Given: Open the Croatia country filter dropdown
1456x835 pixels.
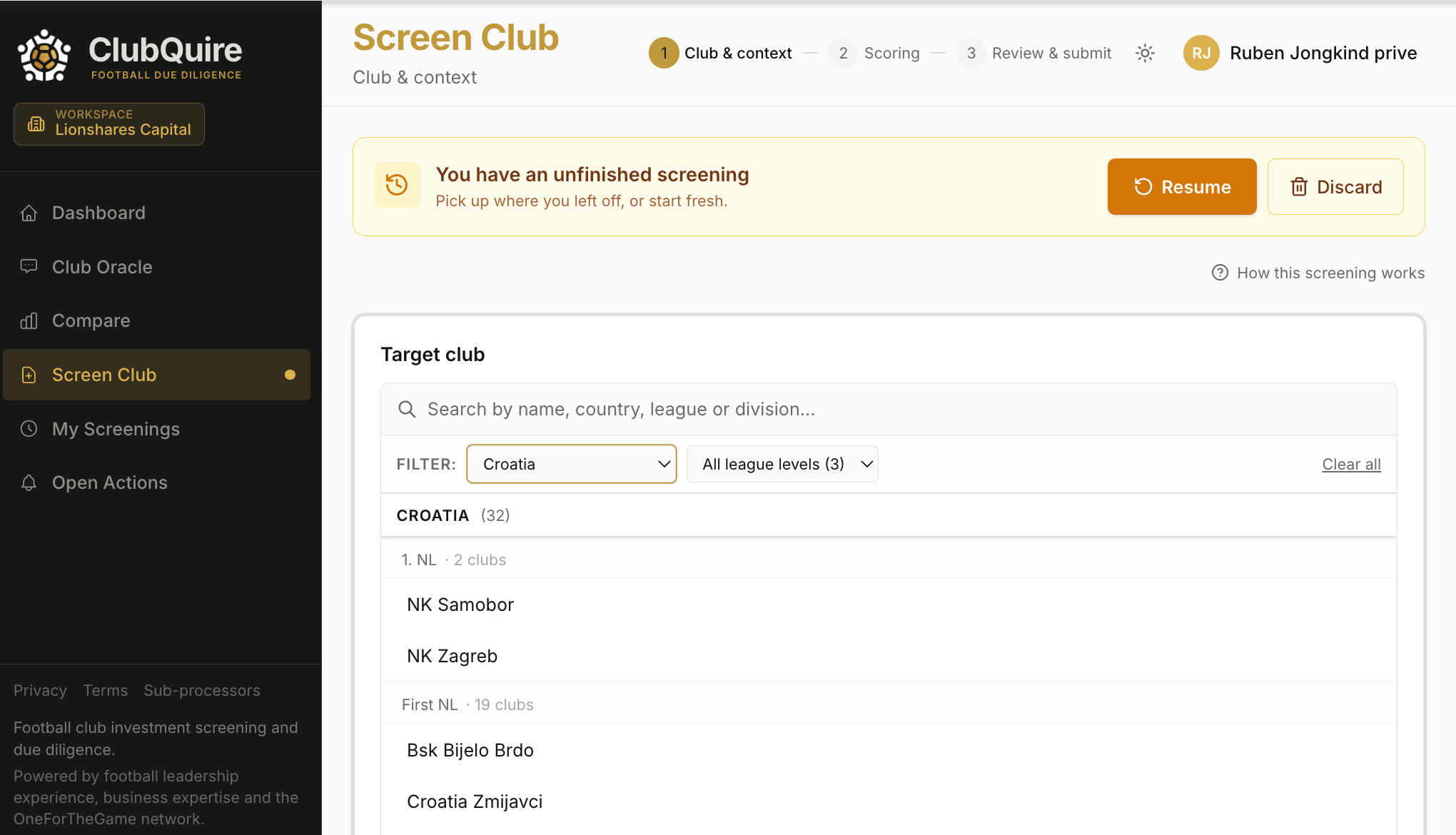Looking at the screenshot, I should 572,464.
